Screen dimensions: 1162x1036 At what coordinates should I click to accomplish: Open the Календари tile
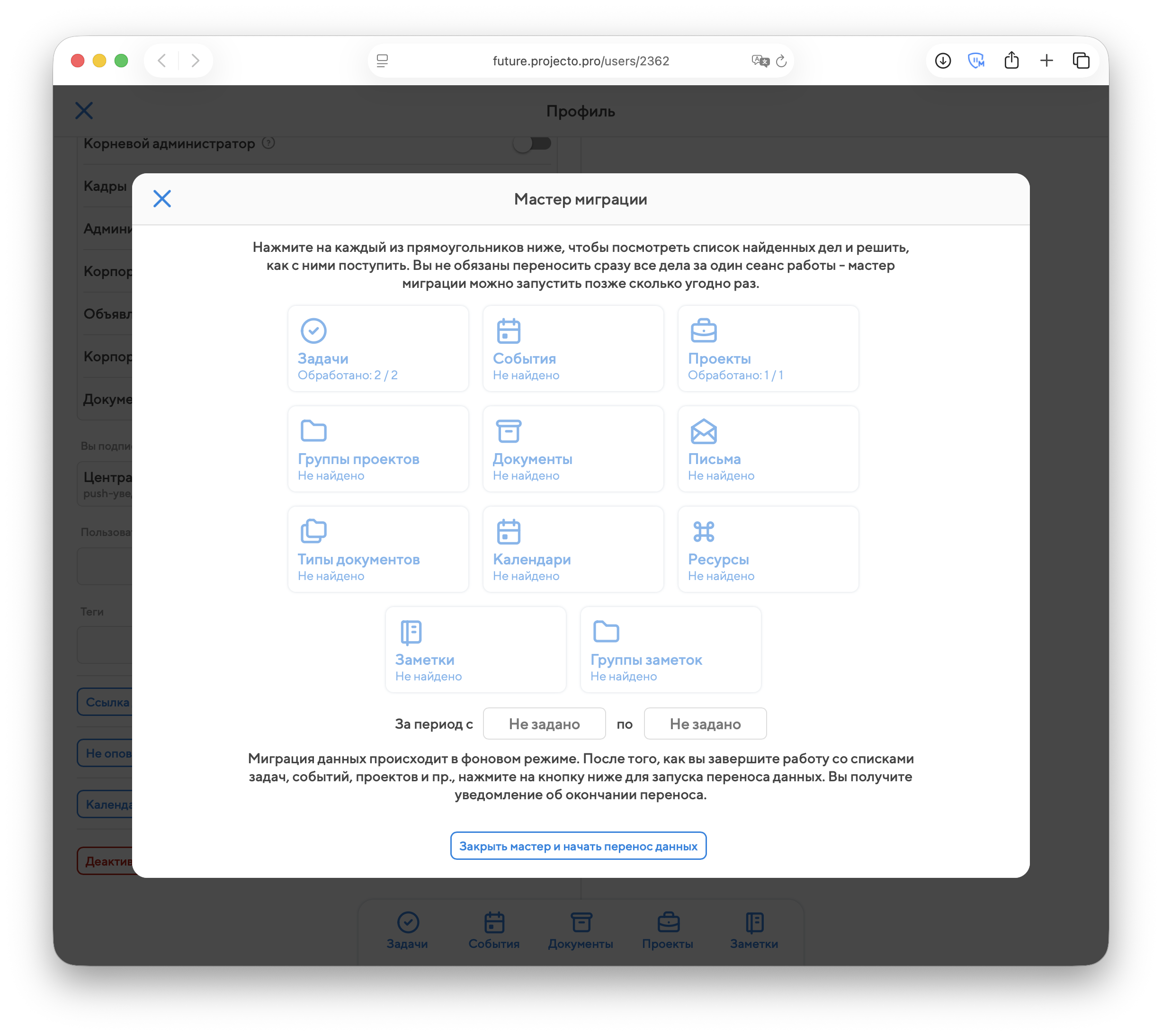573,549
